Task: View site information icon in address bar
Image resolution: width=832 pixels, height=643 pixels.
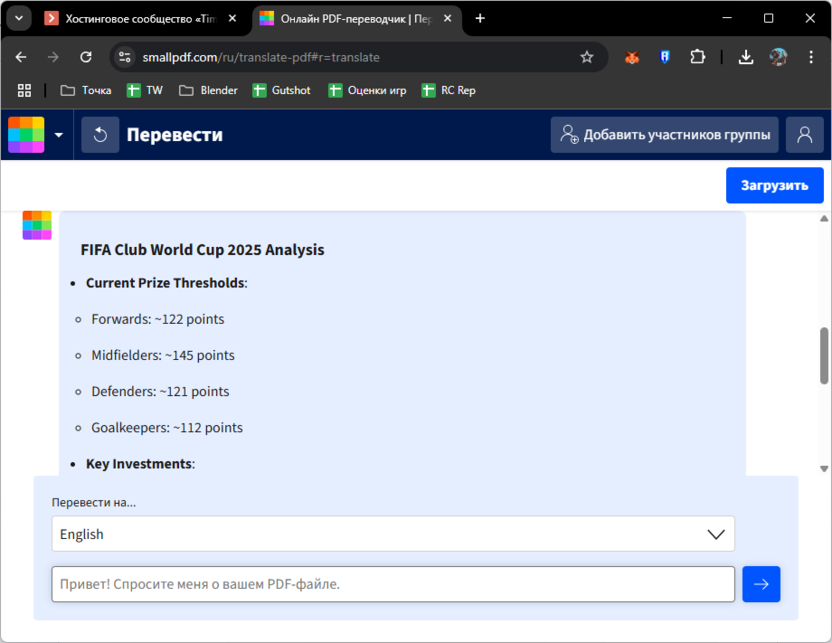Action: coord(125,57)
